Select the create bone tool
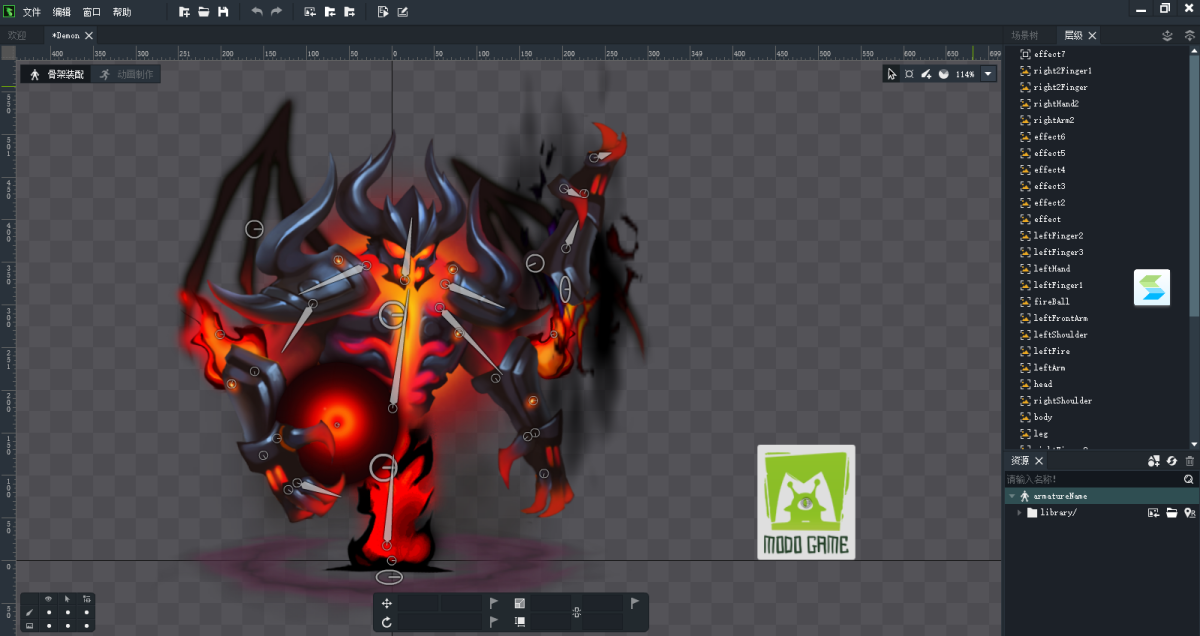 point(926,74)
